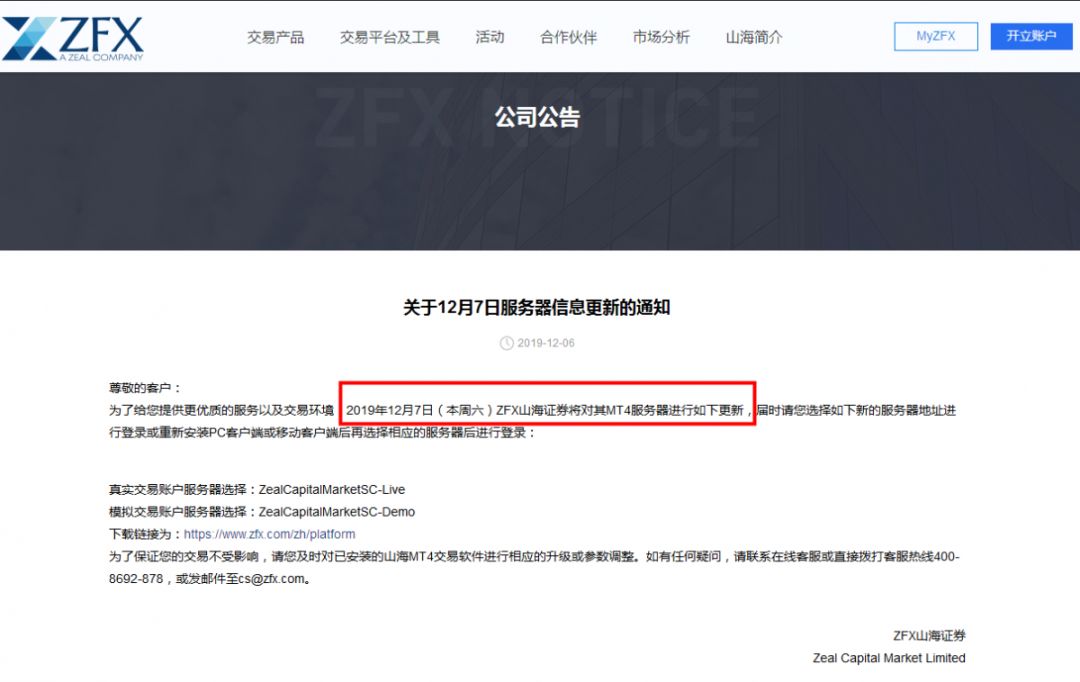
Task: Click the greeting 尊敬的客户：
Action: 145,388
